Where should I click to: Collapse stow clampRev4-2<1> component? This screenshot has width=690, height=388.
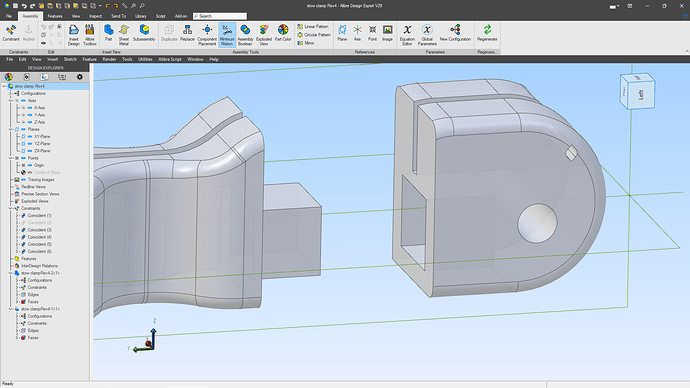tap(11, 273)
